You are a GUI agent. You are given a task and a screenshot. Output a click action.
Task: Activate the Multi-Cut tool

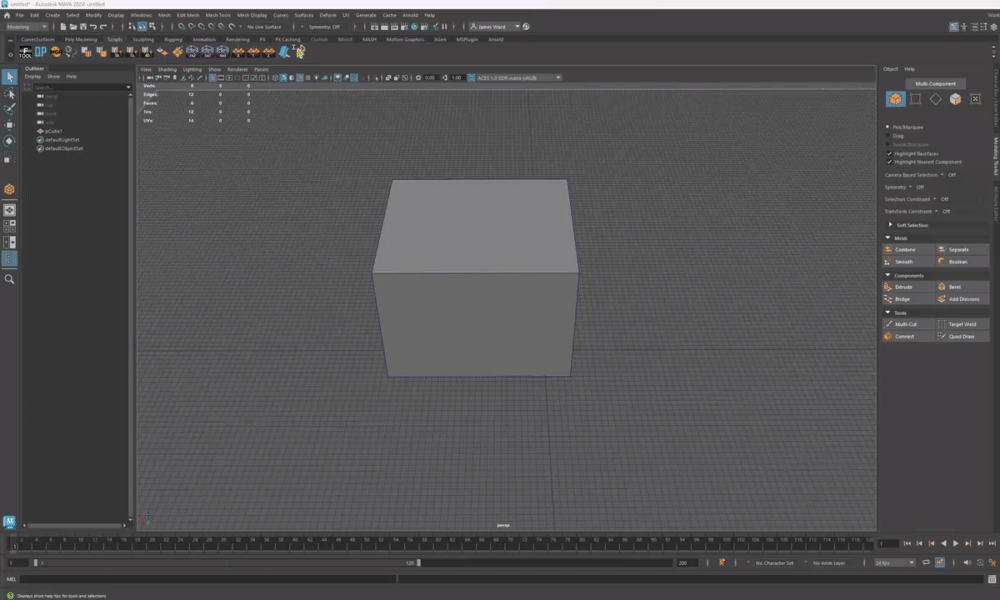[x=908, y=324]
